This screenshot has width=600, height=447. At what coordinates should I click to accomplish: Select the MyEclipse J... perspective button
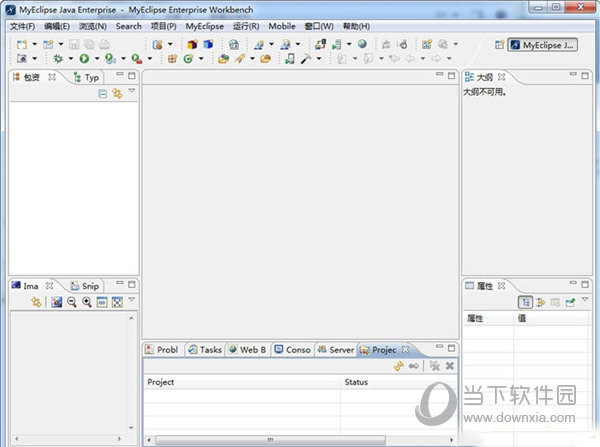543,45
